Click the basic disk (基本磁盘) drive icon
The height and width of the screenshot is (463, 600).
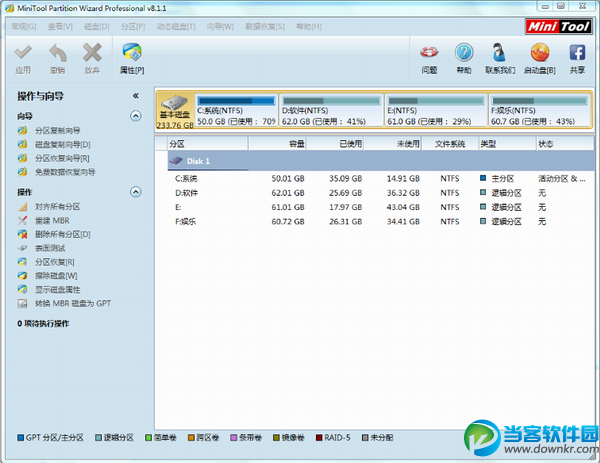tap(175, 103)
